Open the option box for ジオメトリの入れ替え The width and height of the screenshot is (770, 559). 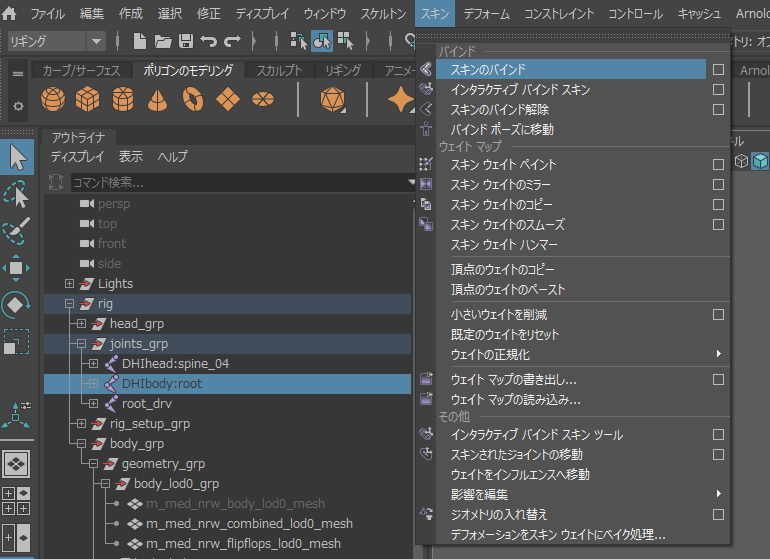pyautogui.click(x=718, y=515)
